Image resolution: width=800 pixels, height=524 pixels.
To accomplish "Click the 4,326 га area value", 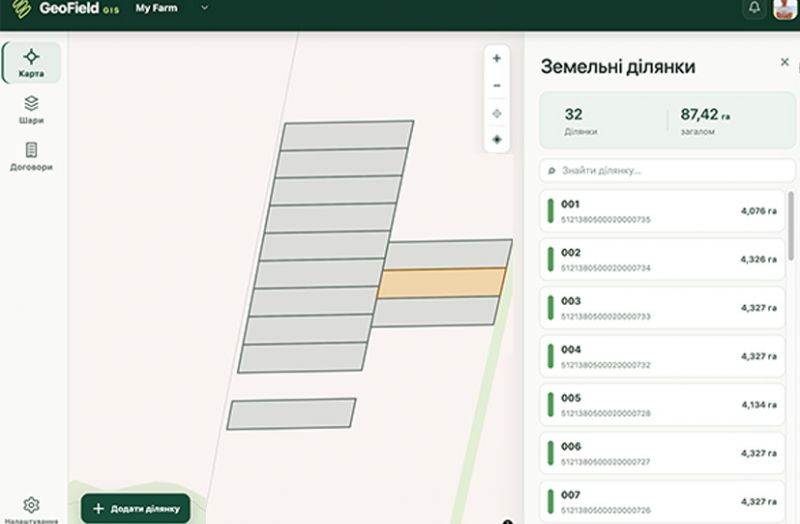I will 759,259.
